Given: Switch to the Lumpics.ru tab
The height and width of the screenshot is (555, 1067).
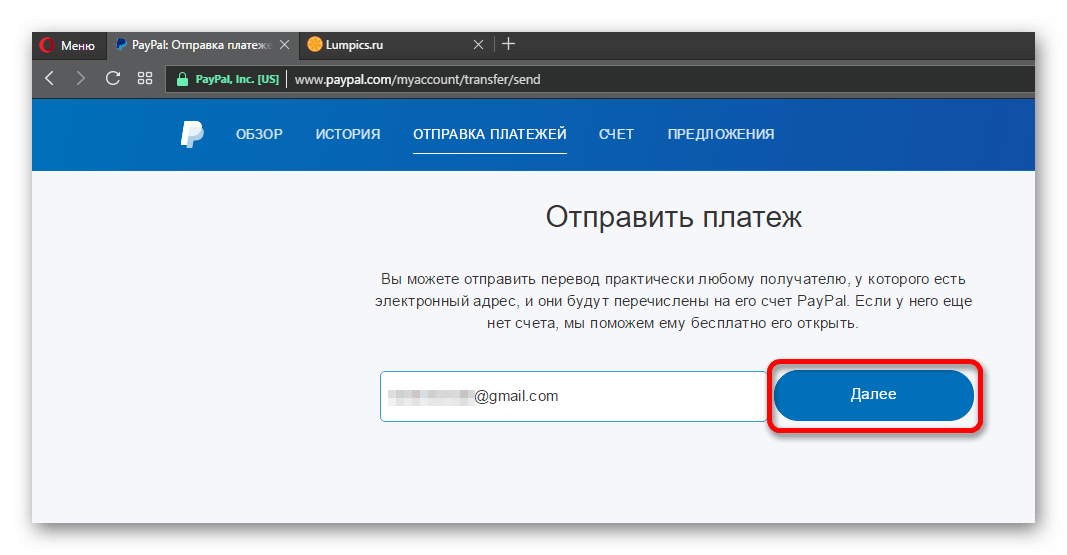Looking at the screenshot, I should (395, 45).
